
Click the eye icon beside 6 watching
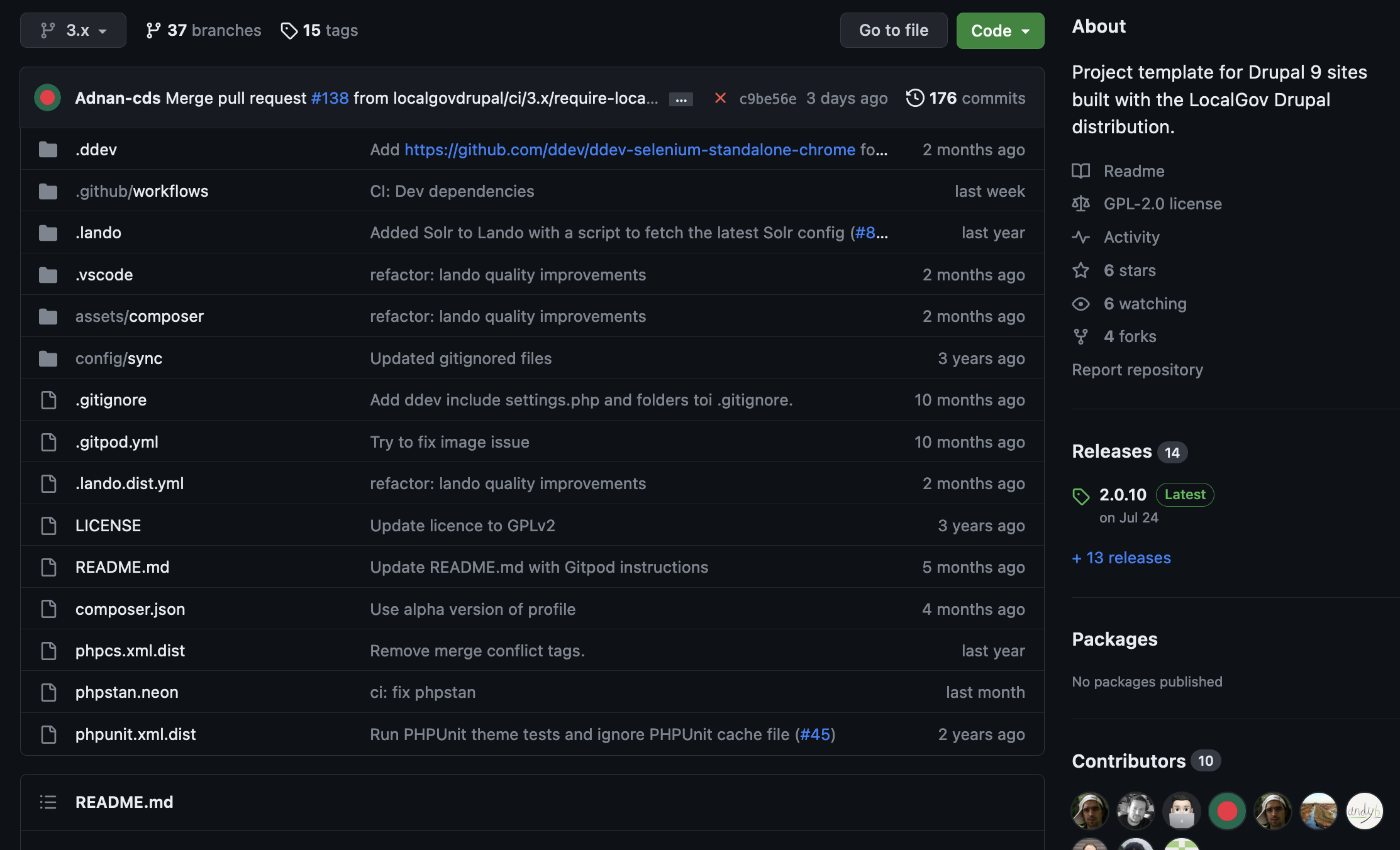coord(1081,304)
